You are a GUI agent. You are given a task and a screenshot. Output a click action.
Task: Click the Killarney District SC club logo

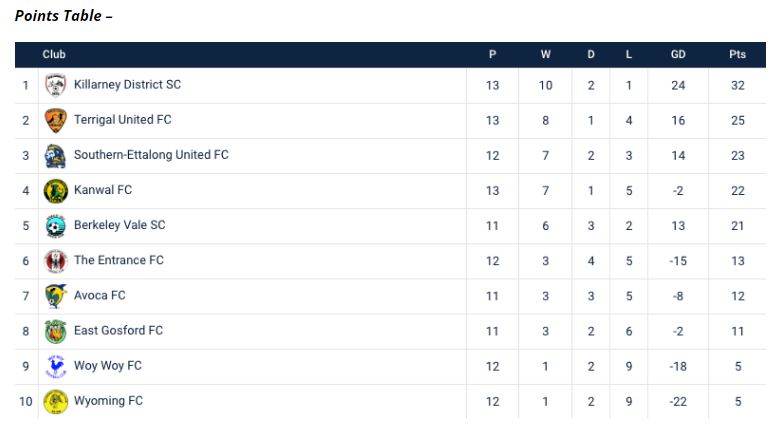click(56, 85)
